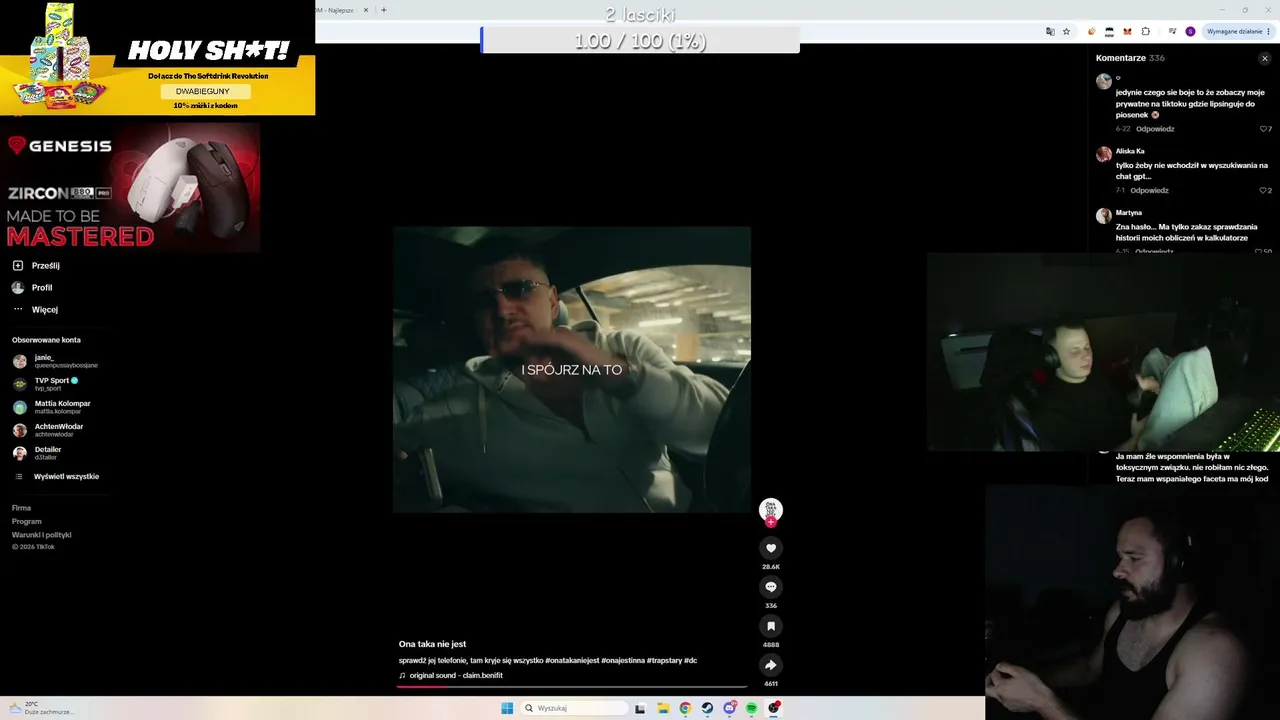This screenshot has height=720, width=1280.
Task: Save the video with the bookmark icon
Action: click(770, 626)
